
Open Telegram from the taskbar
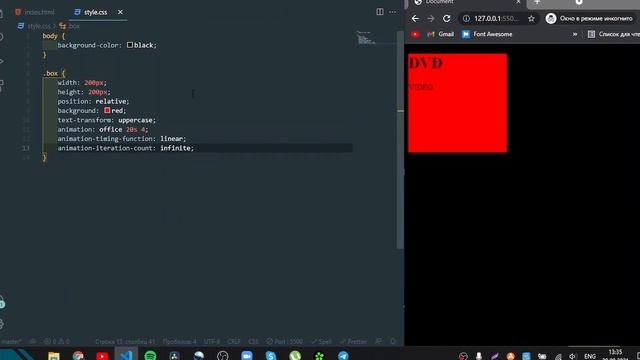343,356
